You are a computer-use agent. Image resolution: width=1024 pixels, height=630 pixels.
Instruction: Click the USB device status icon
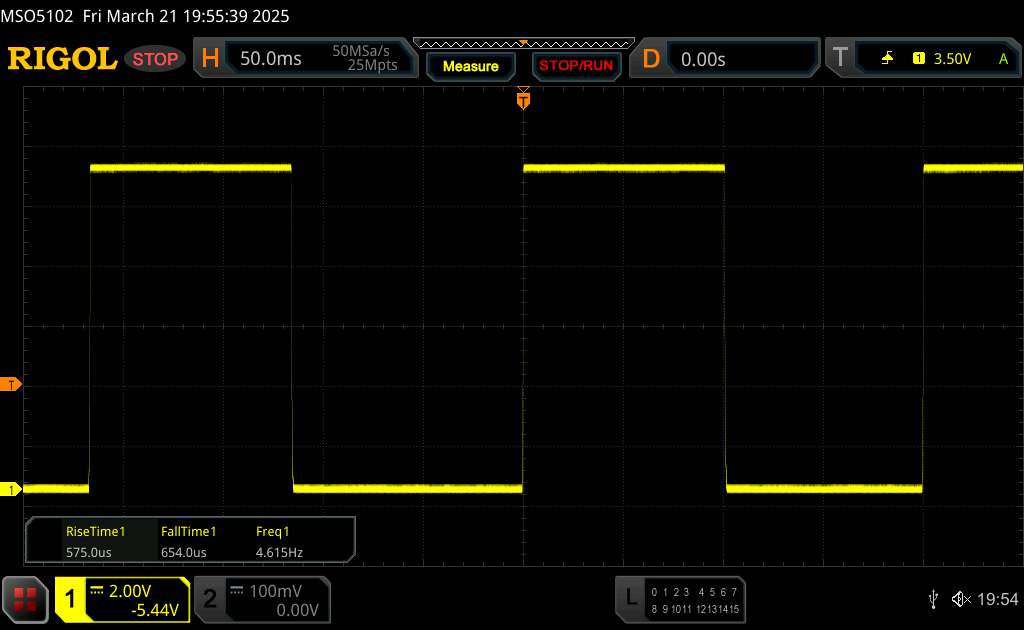[x=933, y=598]
